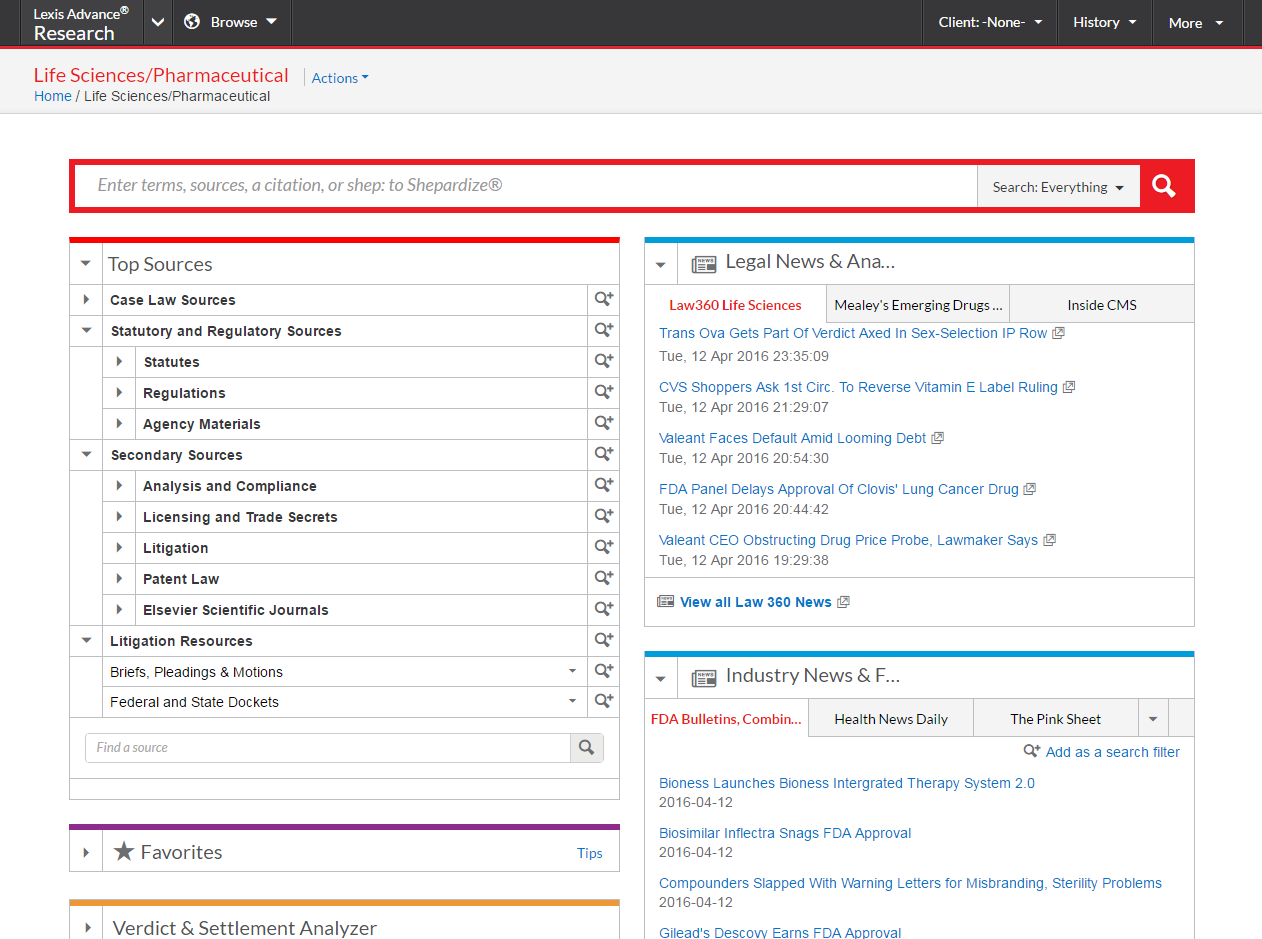Collapse the Legal News & Analysis panel

pos(660,264)
